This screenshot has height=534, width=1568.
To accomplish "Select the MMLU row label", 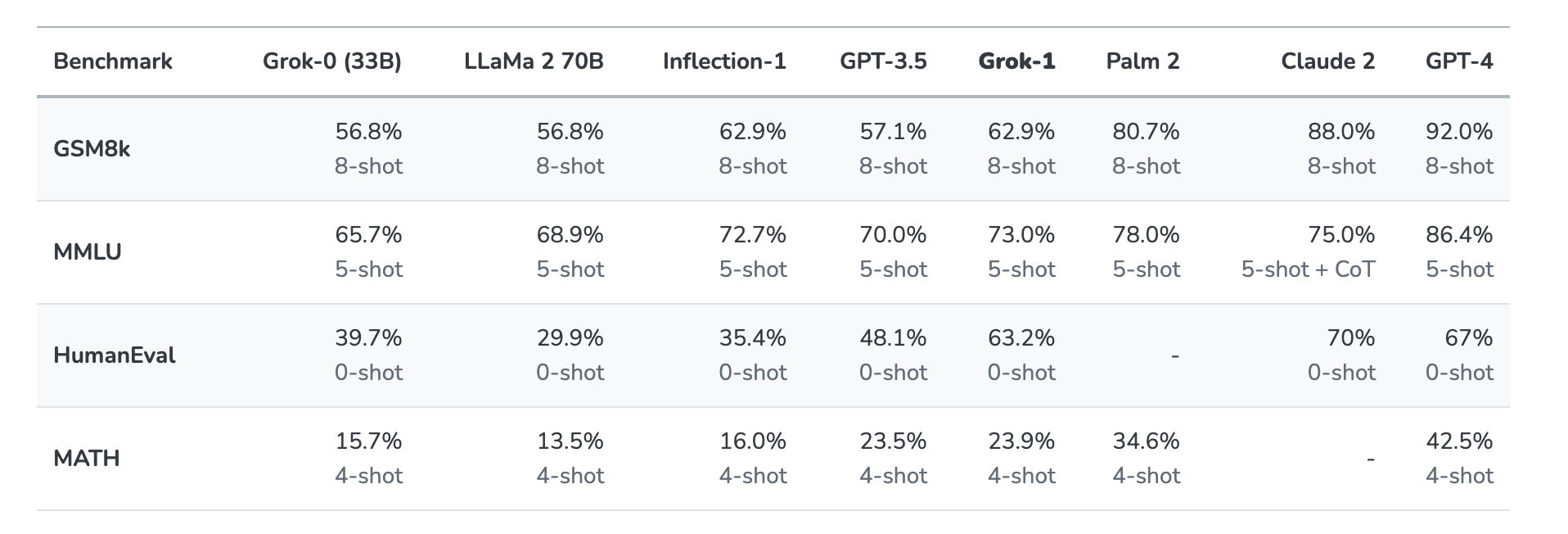I will click(88, 252).
